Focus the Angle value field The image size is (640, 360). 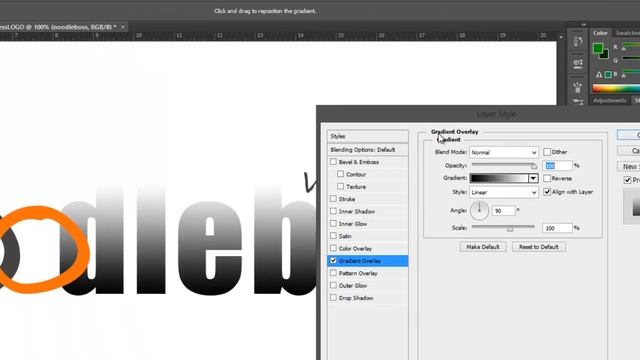click(x=504, y=211)
